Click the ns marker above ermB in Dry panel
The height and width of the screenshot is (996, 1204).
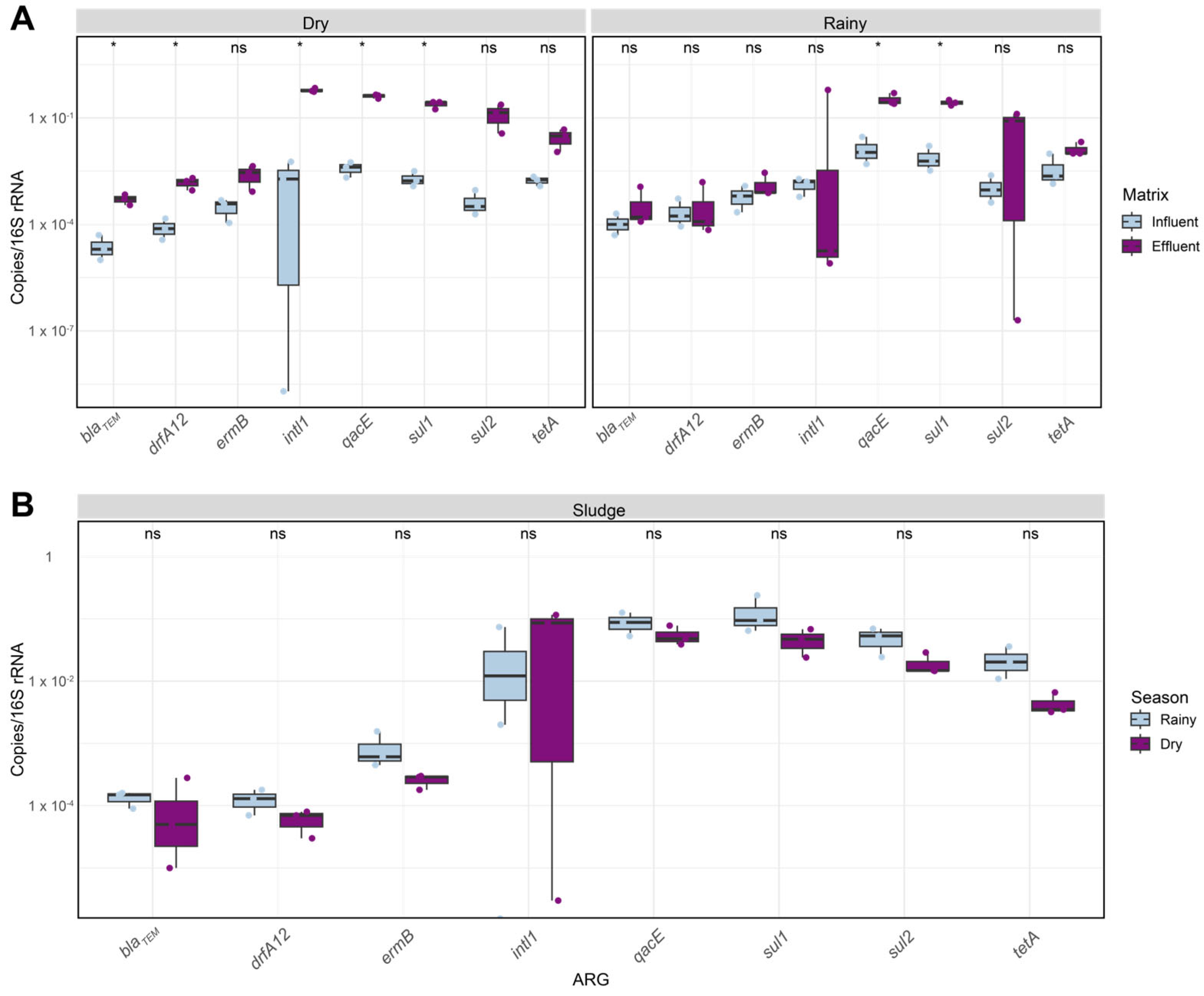pyautogui.click(x=239, y=48)
